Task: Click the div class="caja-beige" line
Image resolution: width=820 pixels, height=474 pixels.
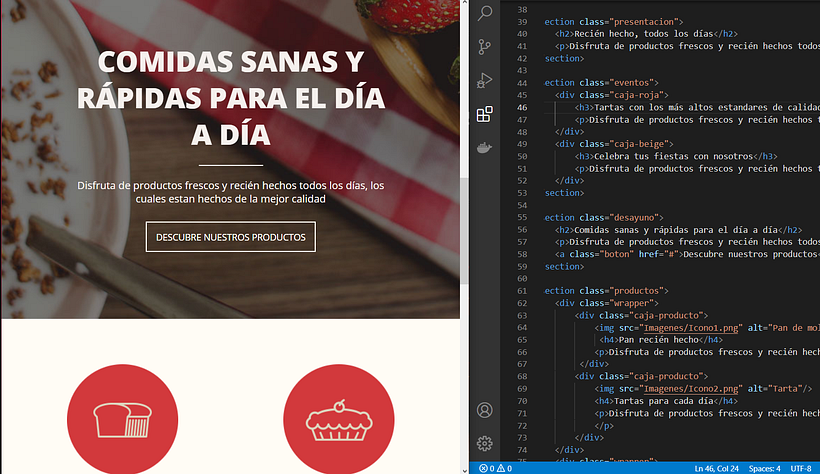Action: pyautogui.click(x=614, y=144)
